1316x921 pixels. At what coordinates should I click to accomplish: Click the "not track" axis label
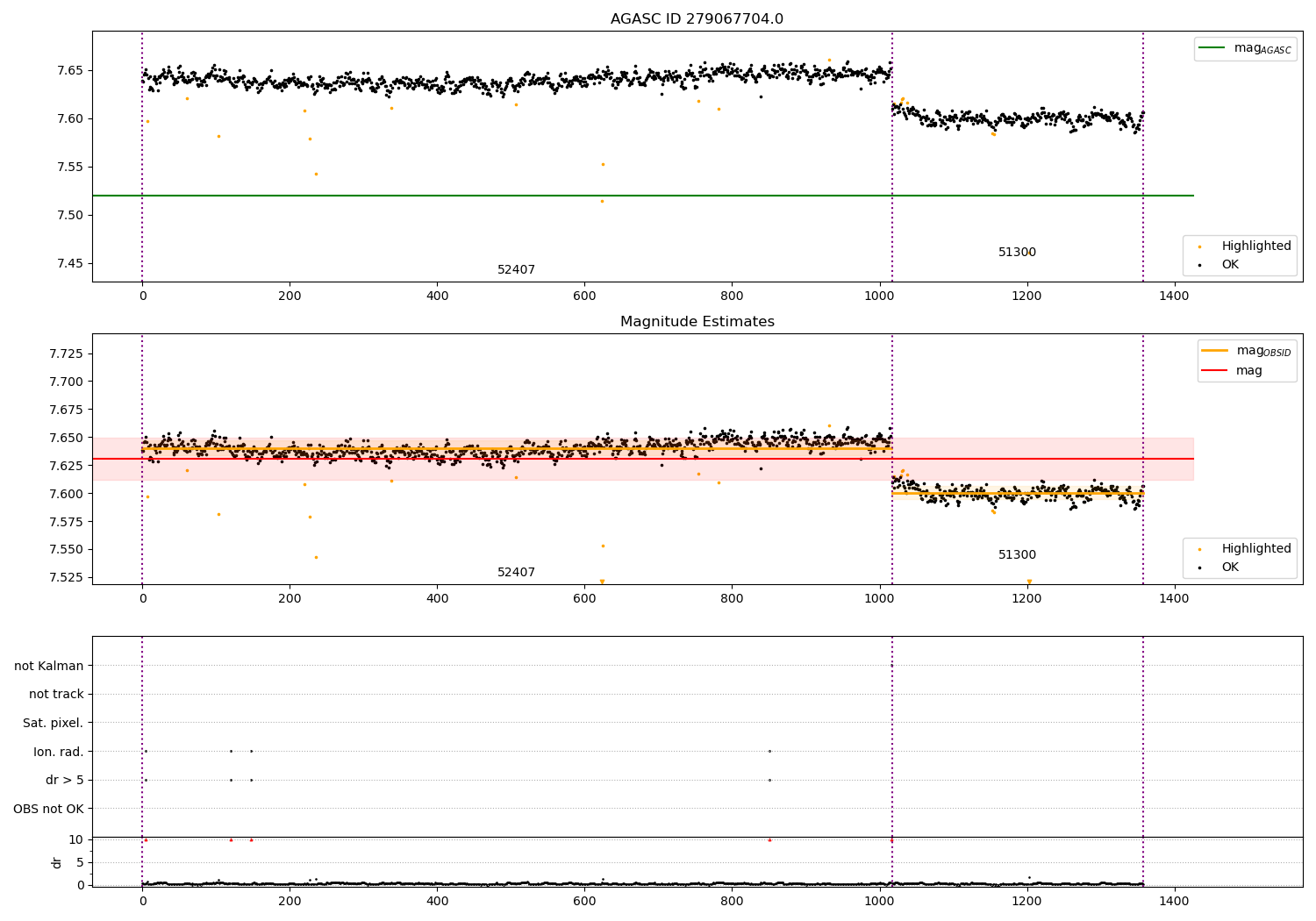56,694
